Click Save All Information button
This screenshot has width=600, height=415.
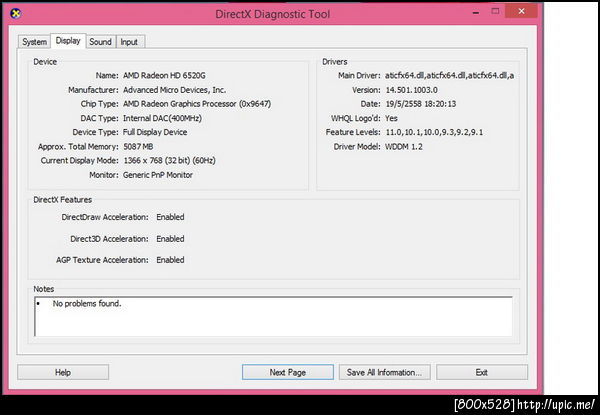pos(385,372)
